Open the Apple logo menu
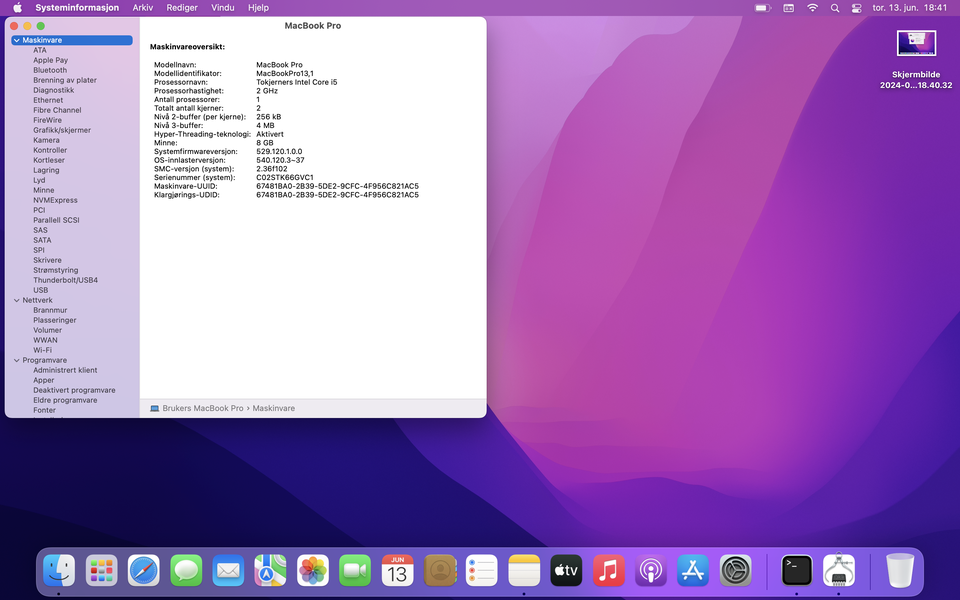The image size is (960, 600). click(17, 8)
